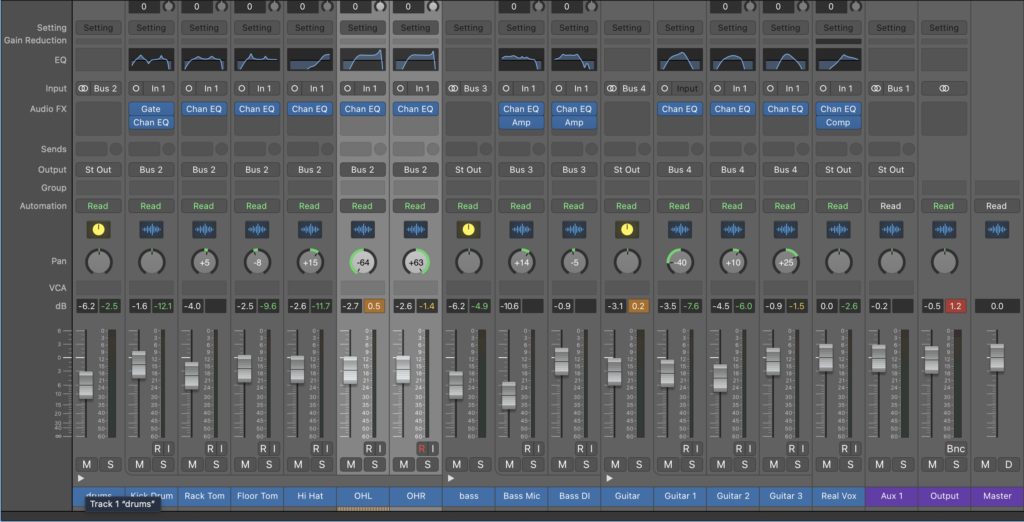Viewport: 1024px width, 522px height.
Task: Click the orange 0.5 peak level on OHL
Action: tap(374, 306)
